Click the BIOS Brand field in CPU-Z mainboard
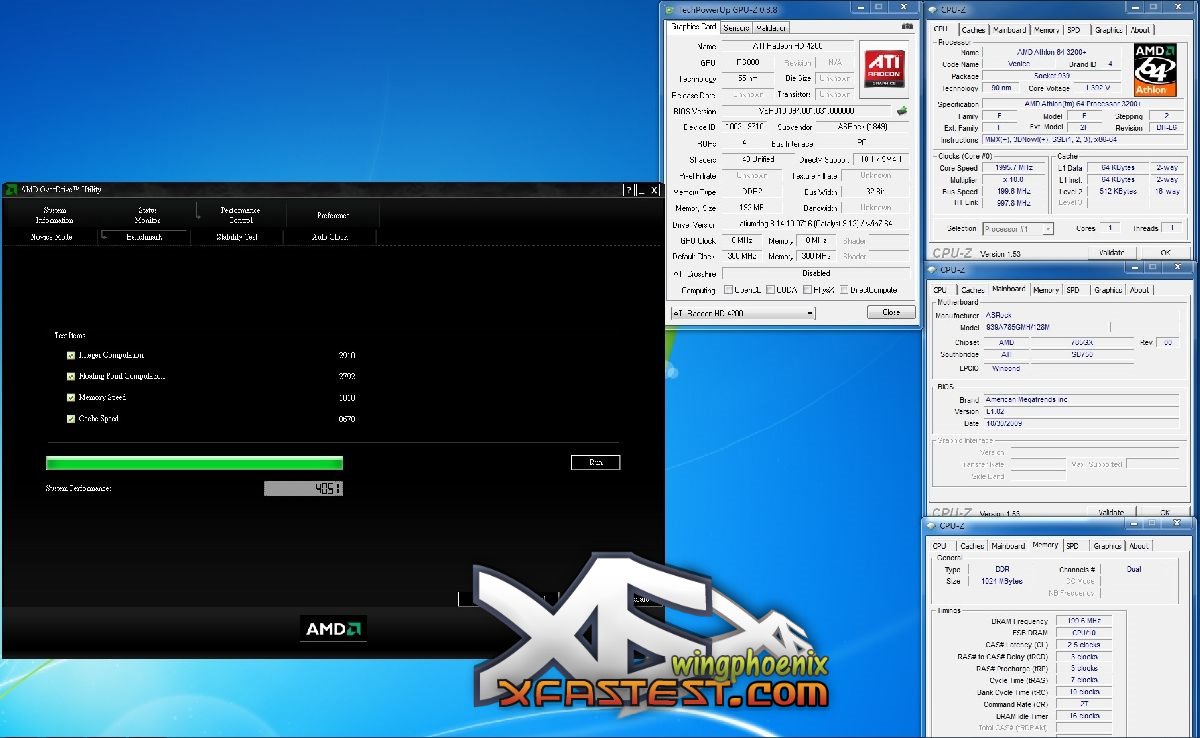Image resolution: width=1200 pixels, height=738 pixels. click(1081, 400)
